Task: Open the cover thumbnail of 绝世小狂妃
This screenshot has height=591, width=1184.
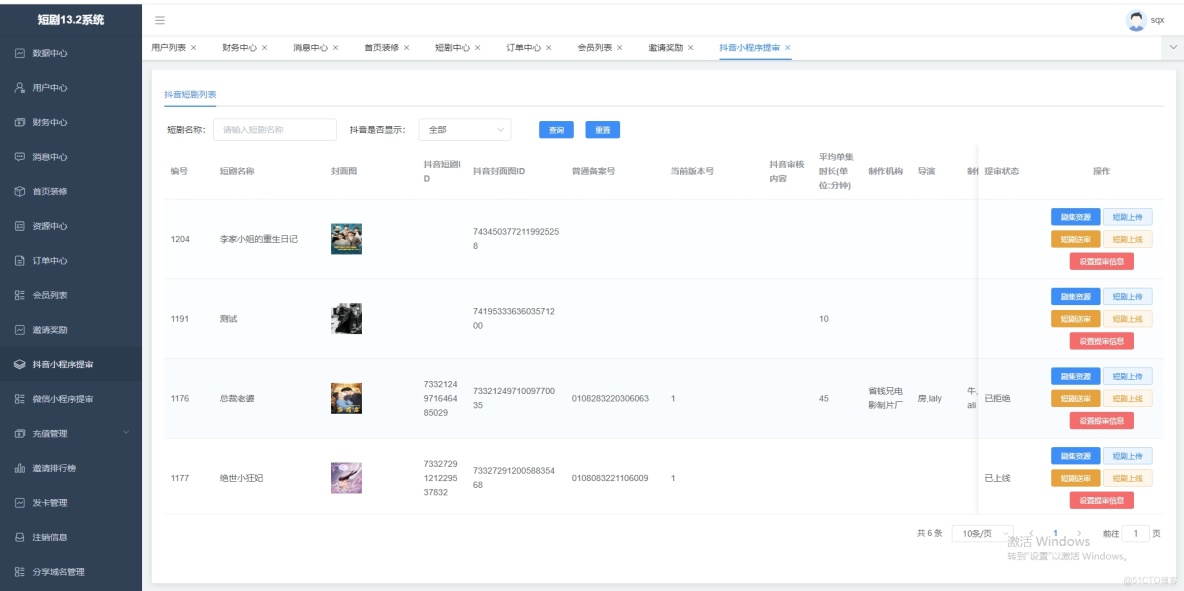Action: pyautogui.click(x=347, y=478)
